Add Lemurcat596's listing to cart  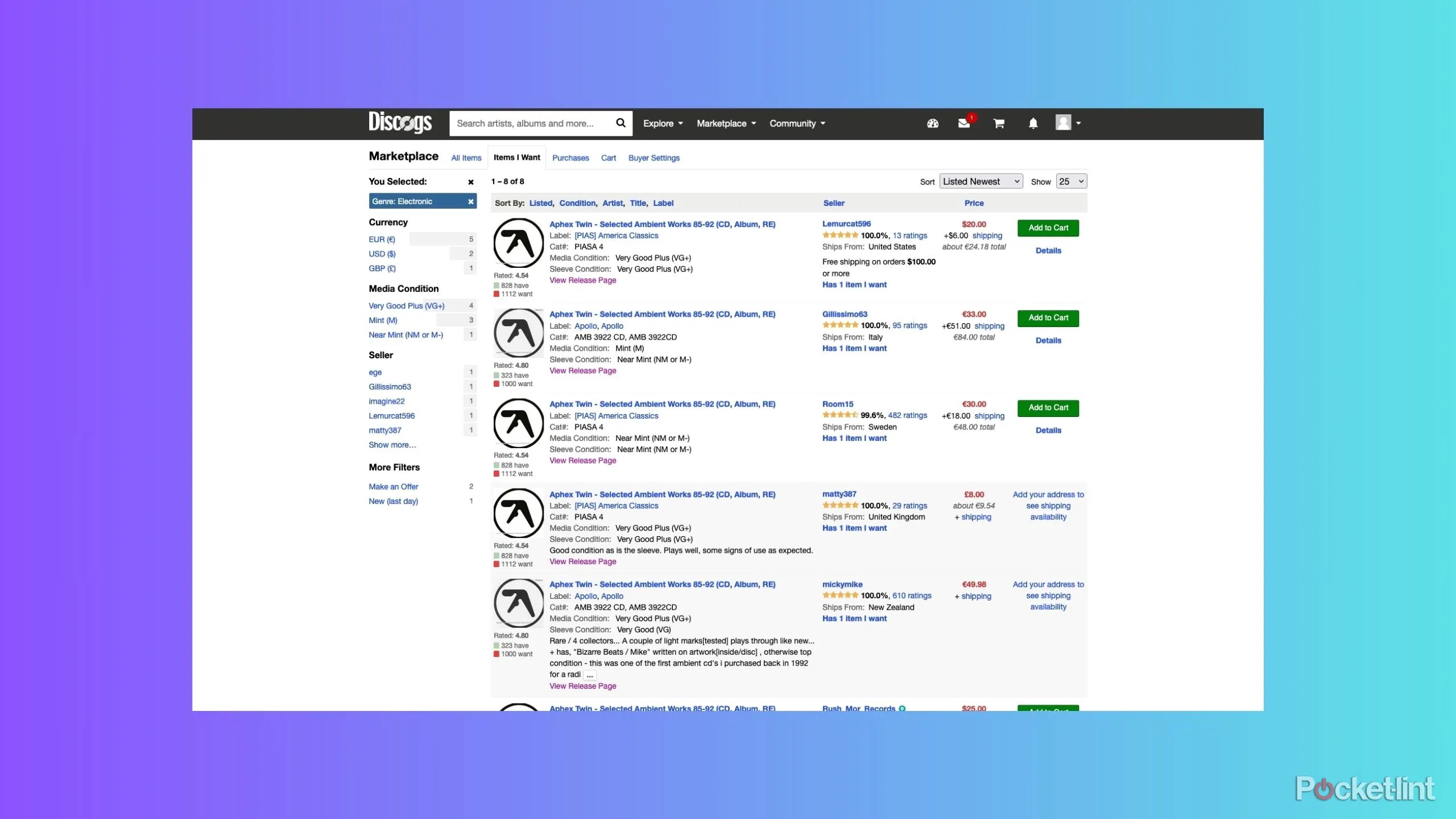(1047, 227)
